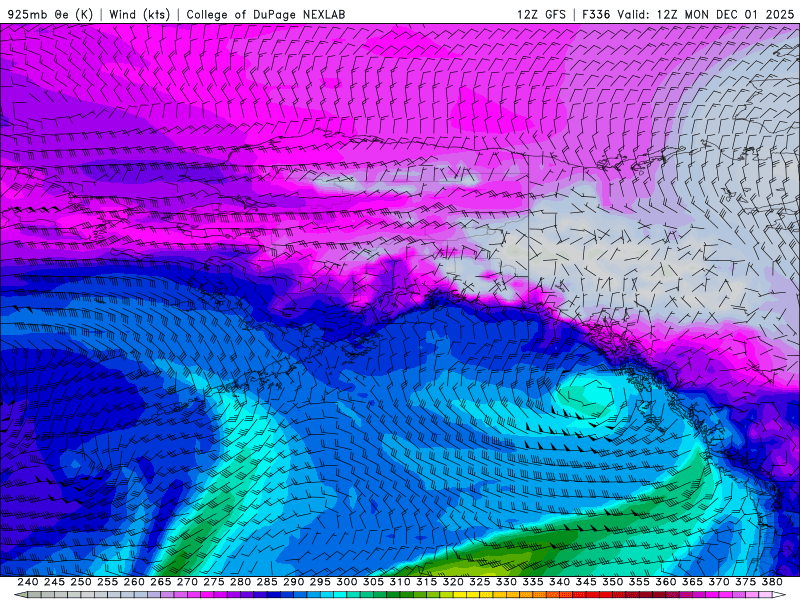Click the 245 value on the color scale

click(x=54, y=582)
